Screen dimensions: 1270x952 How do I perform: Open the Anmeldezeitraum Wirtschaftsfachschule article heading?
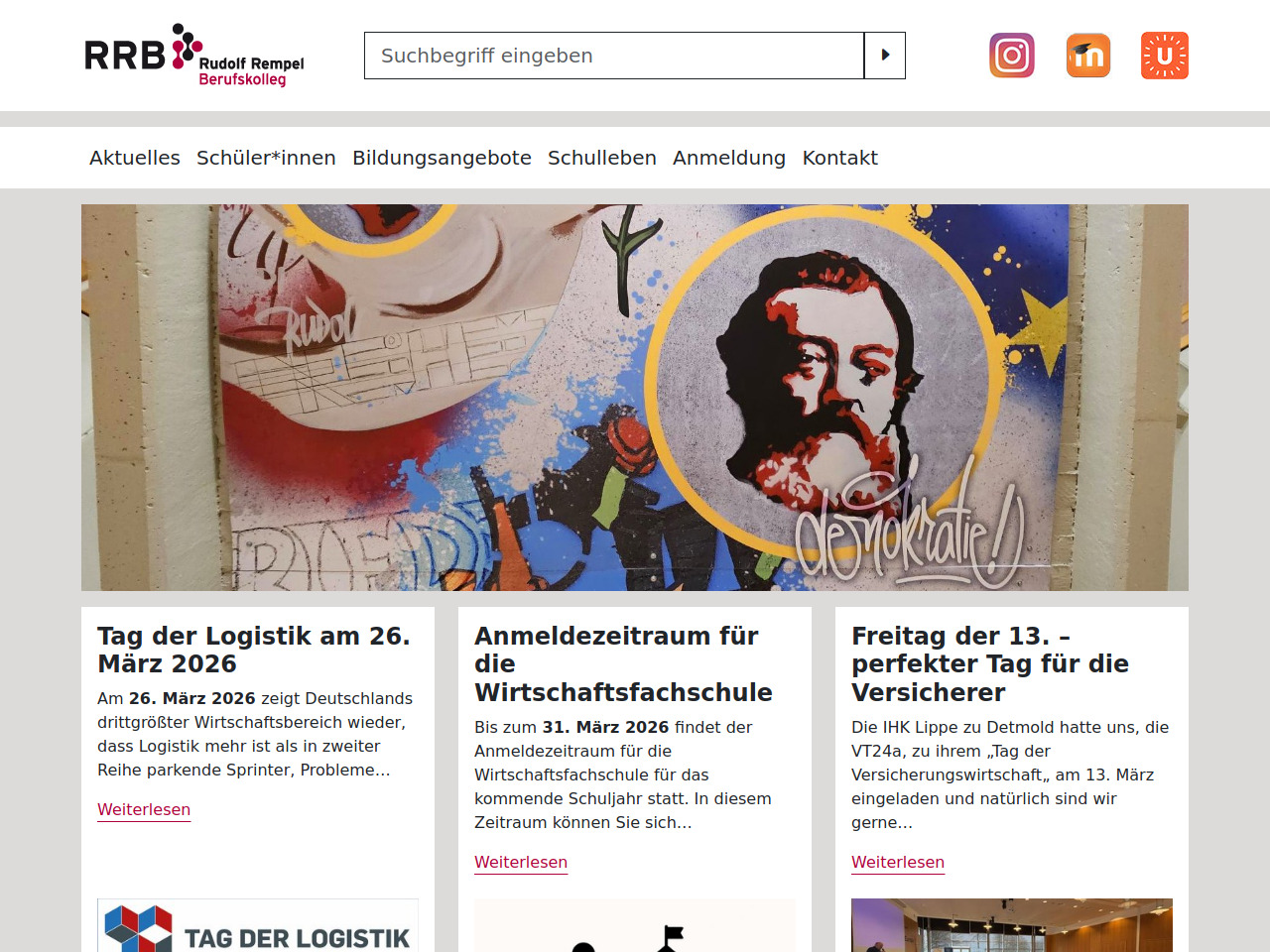(623, 664)
